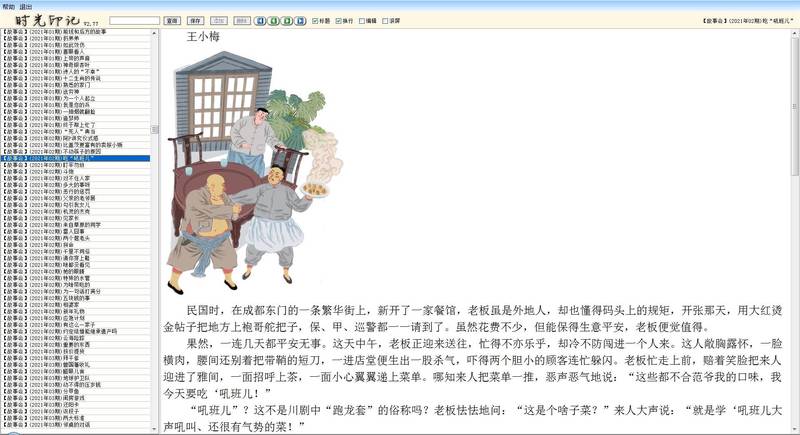The image size is (800, 435).
Task: Open list item 动不得的压岁钱
Action: 76,383
